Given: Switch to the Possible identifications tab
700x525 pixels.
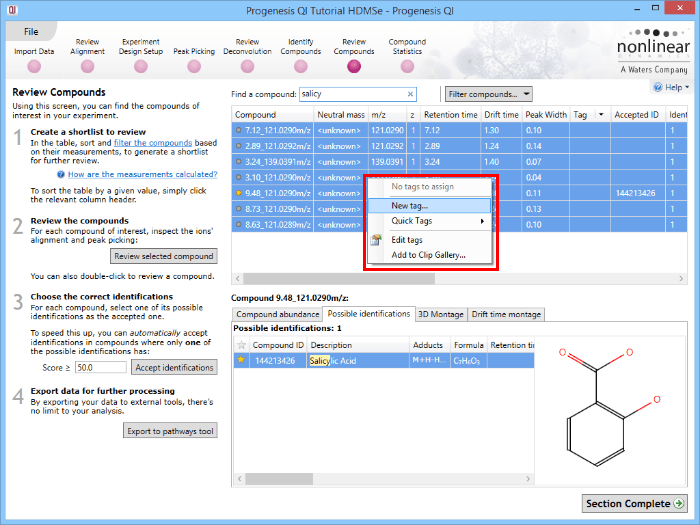Looking at the screenshot, I should click(369, 314).
